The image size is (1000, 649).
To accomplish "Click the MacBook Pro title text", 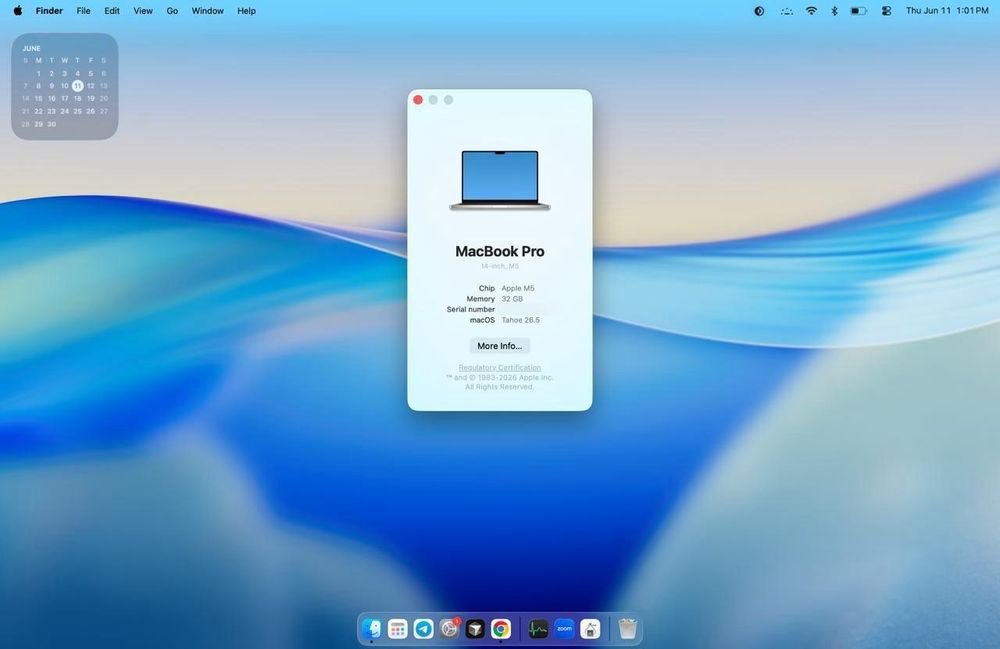I will [499, 251].
